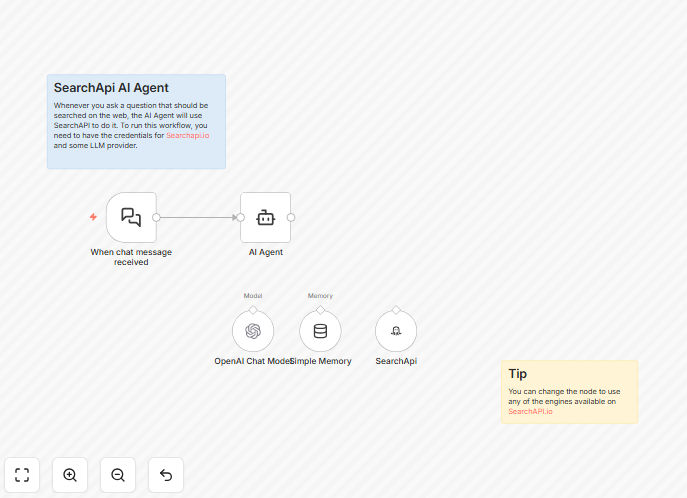Click the description text in the blue note
687x498 pixels.
pos(131,125)
